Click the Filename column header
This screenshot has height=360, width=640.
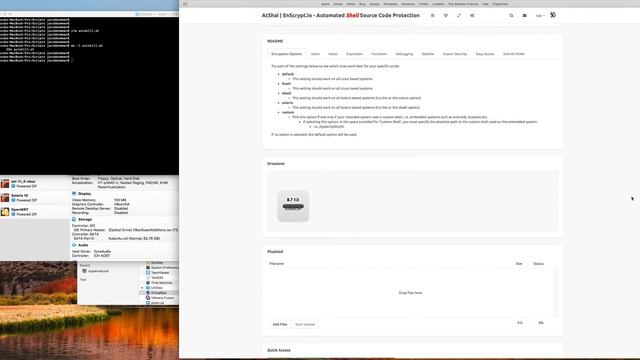(x=277, y=264)
